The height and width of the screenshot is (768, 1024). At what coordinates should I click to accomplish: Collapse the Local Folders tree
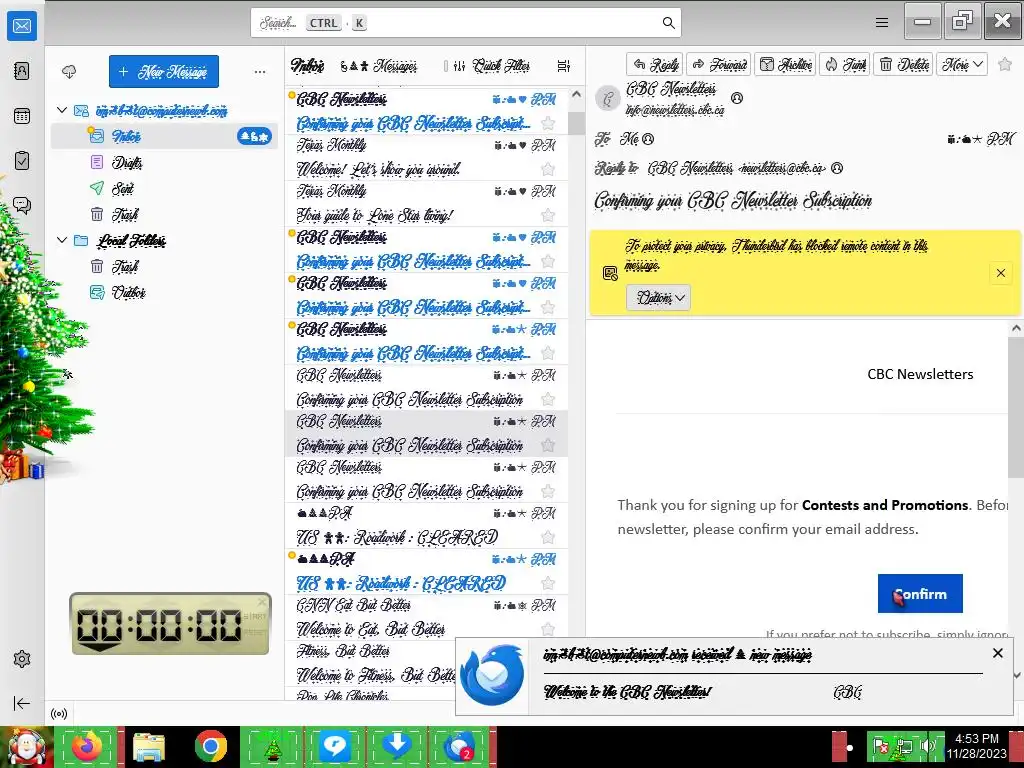point(62,240)
